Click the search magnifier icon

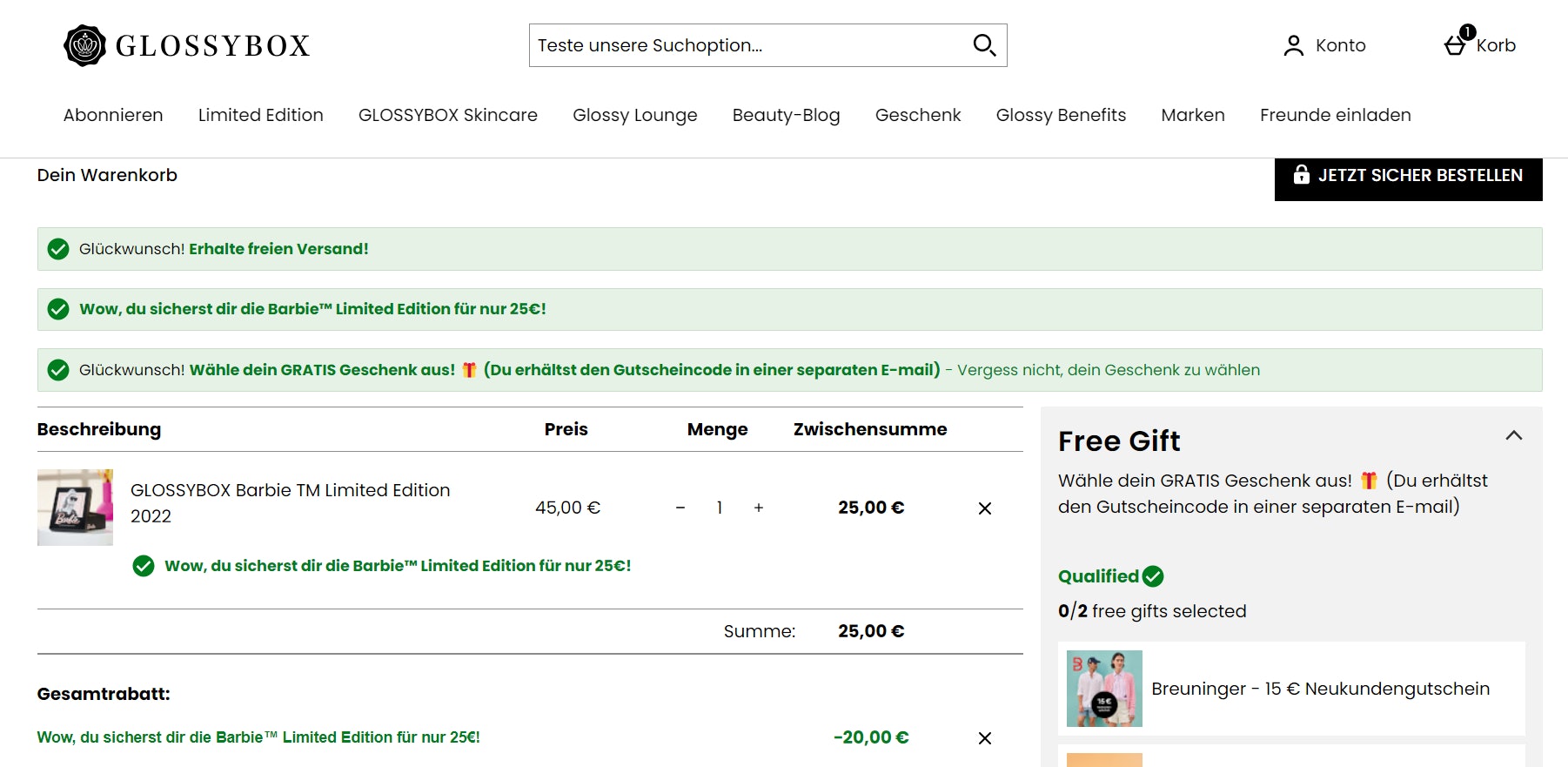pyautogui.click(x=984, y=45)
